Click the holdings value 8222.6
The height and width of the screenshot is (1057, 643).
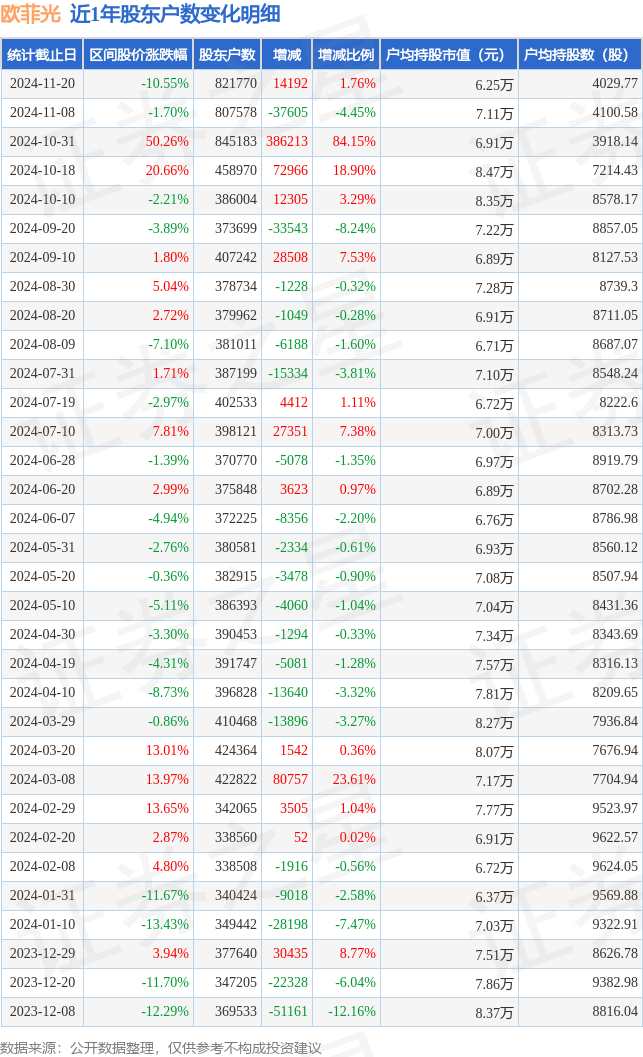619,402
